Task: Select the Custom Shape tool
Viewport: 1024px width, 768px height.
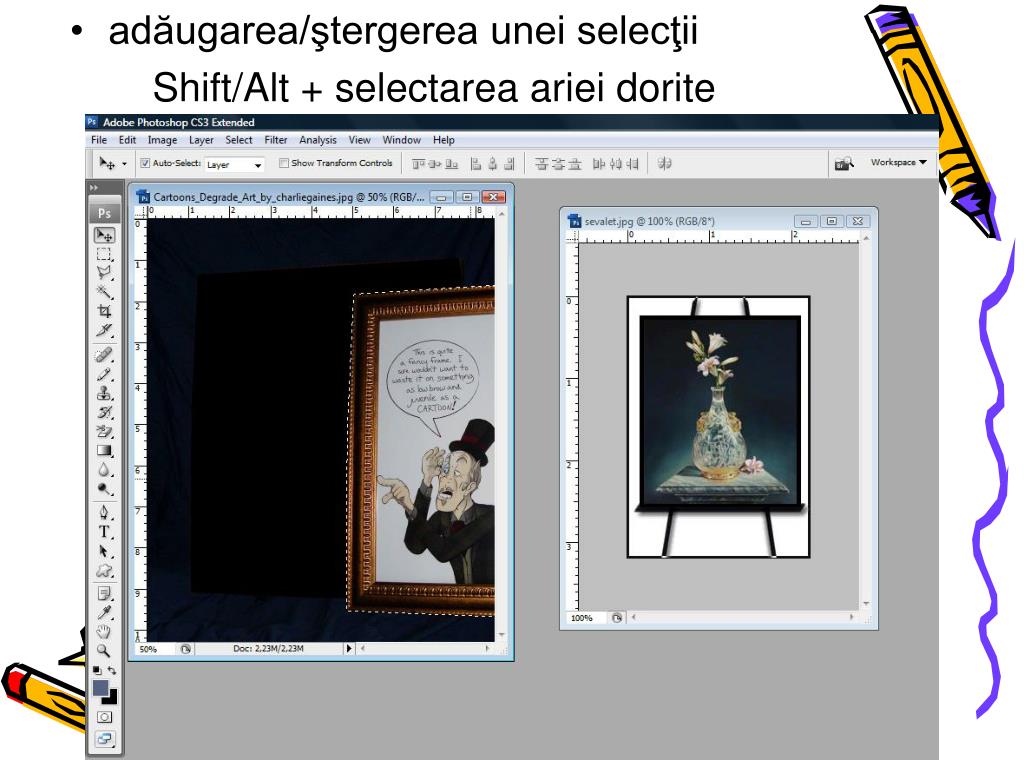Action: [104, 570]
